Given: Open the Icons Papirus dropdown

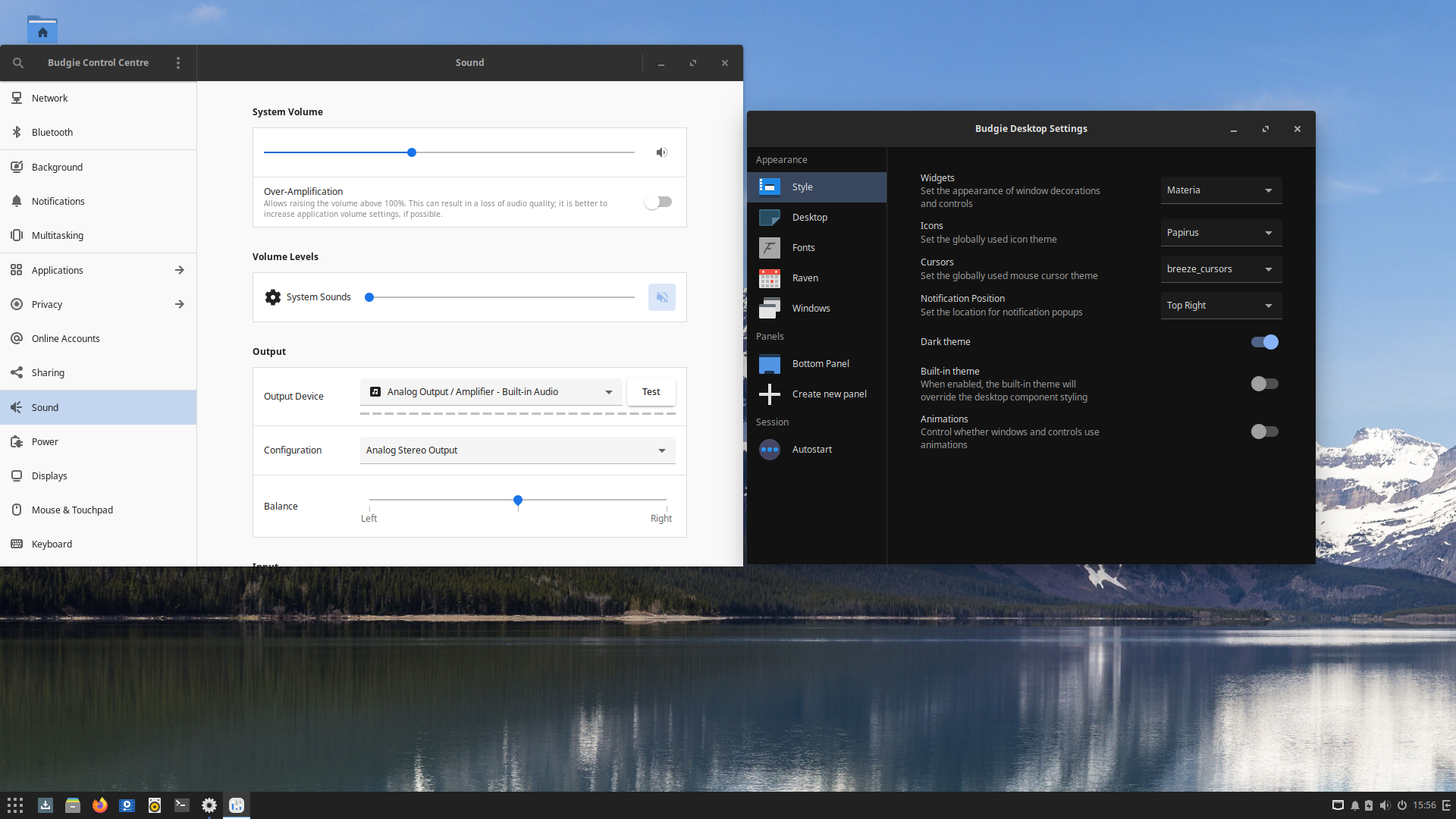Looking at the screenshot, I should (1221, 233).
